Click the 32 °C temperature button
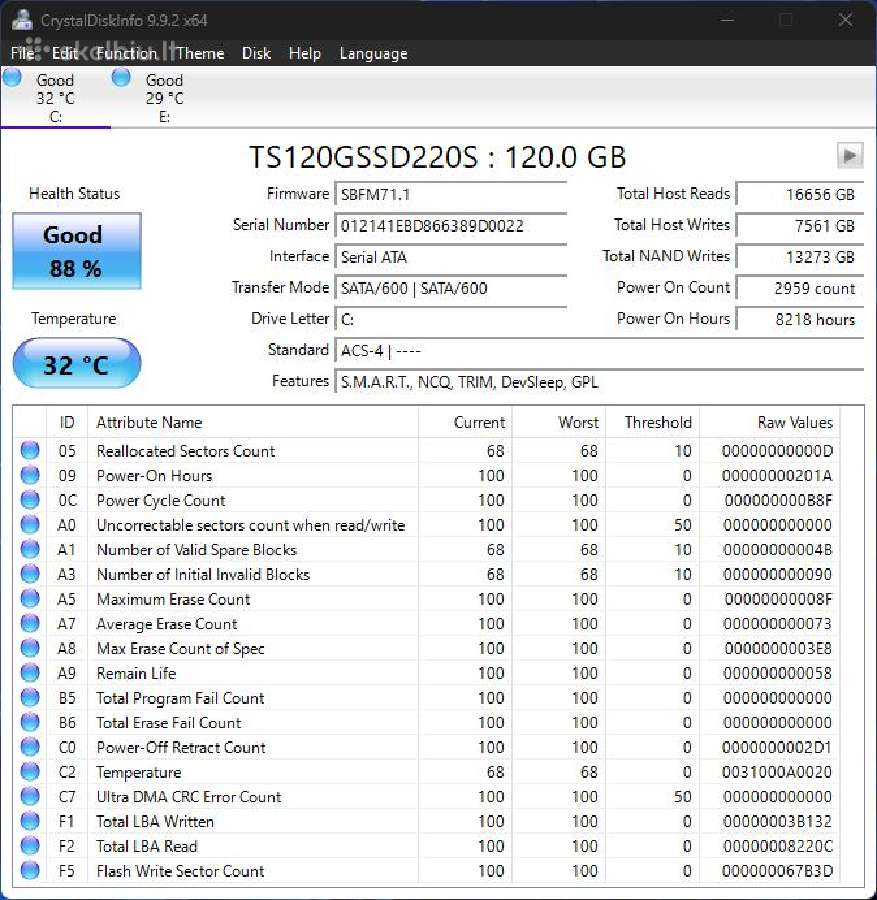This screenshot has width=877, height=900. pyautogui.click(x=77, y=363)
